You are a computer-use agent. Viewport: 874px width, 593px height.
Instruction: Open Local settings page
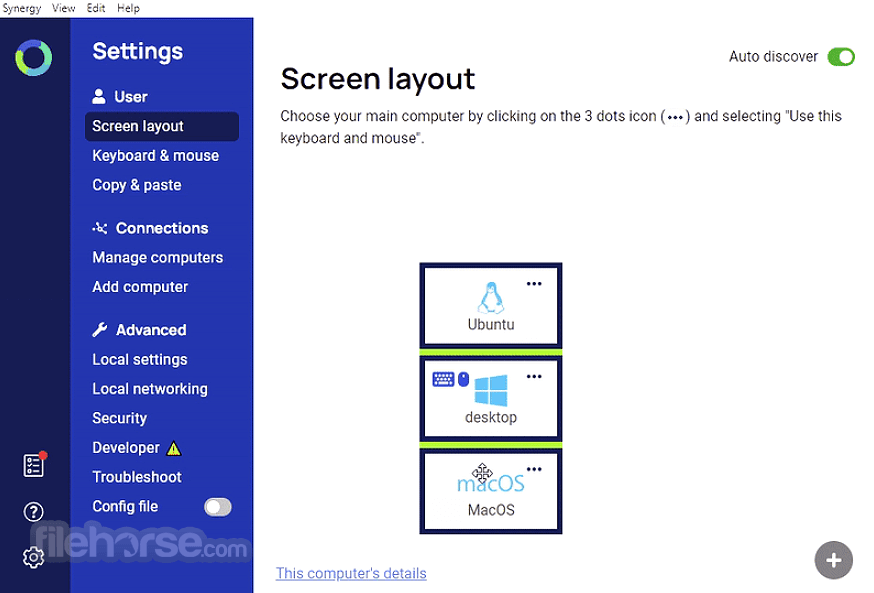point(140,359)
